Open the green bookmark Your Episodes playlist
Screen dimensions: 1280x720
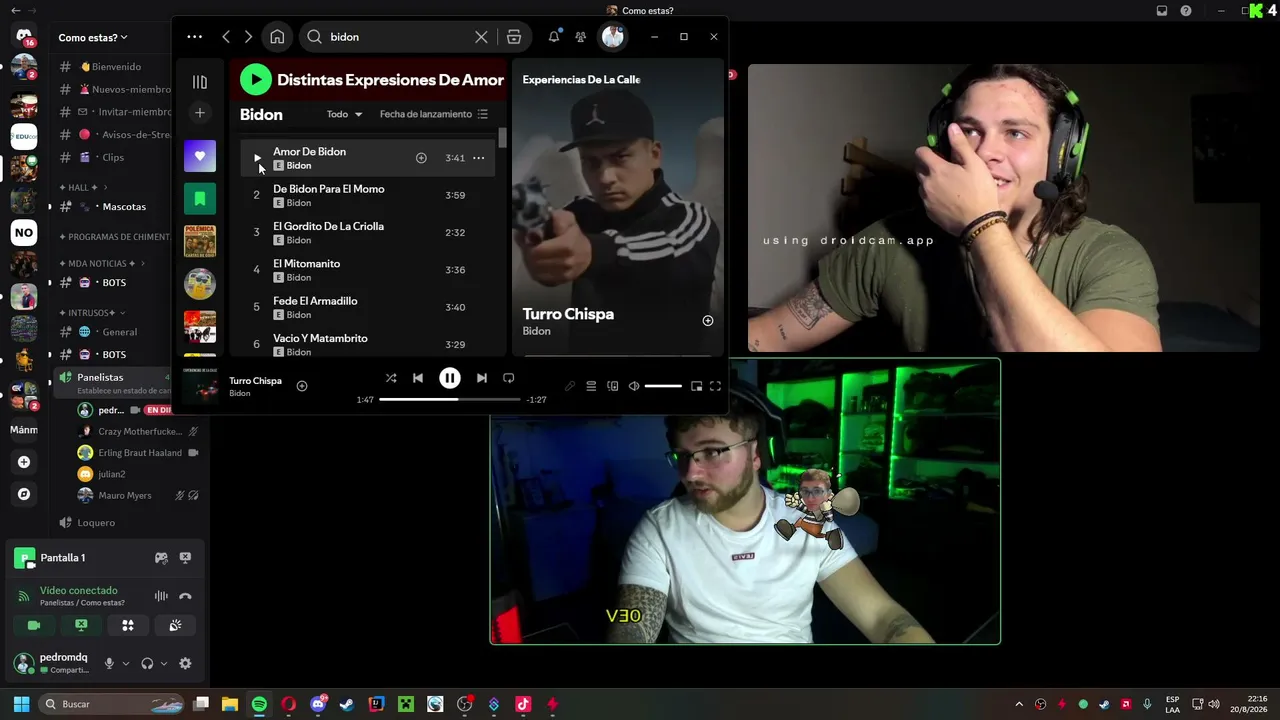click(200, 199)
